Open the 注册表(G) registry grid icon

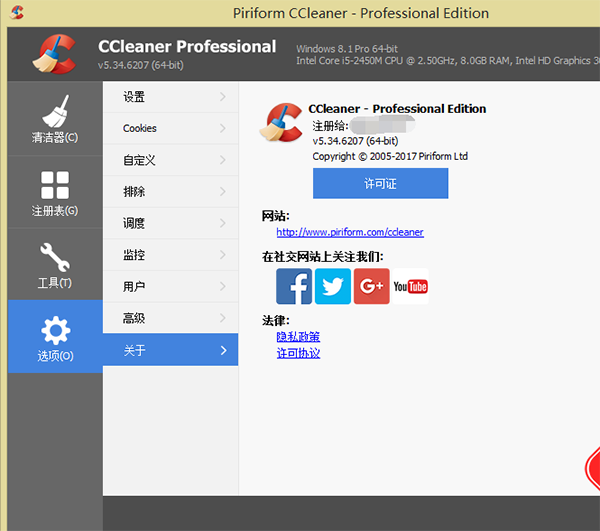click(x=54, y=185)
